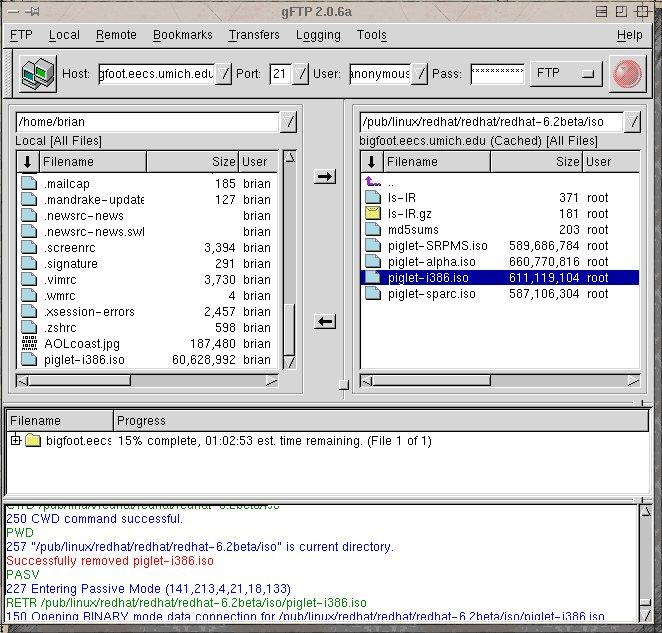Click the left arrow download button
This screenshot has height=633, width=662.
(324, 321)
